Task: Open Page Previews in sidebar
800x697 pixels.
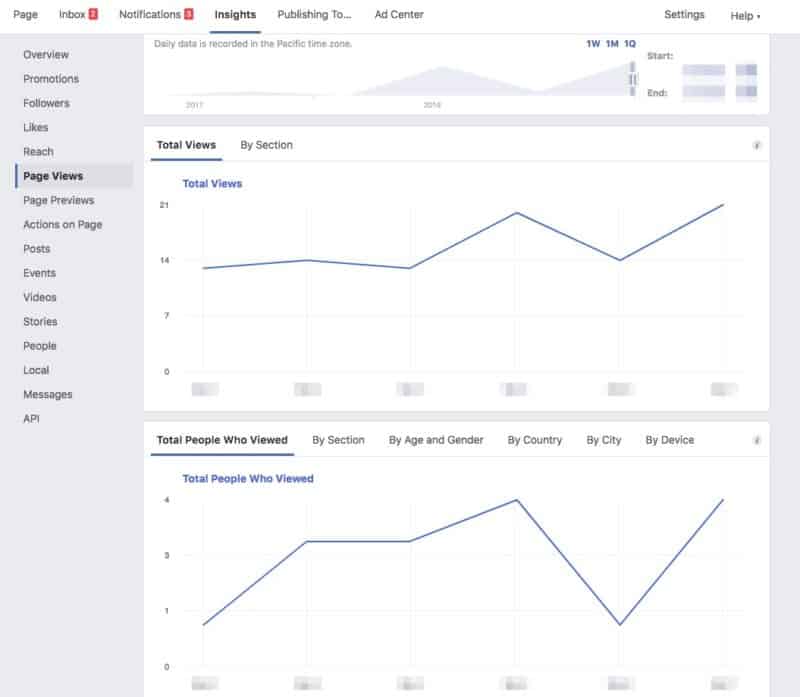Action: pos(59,201)
